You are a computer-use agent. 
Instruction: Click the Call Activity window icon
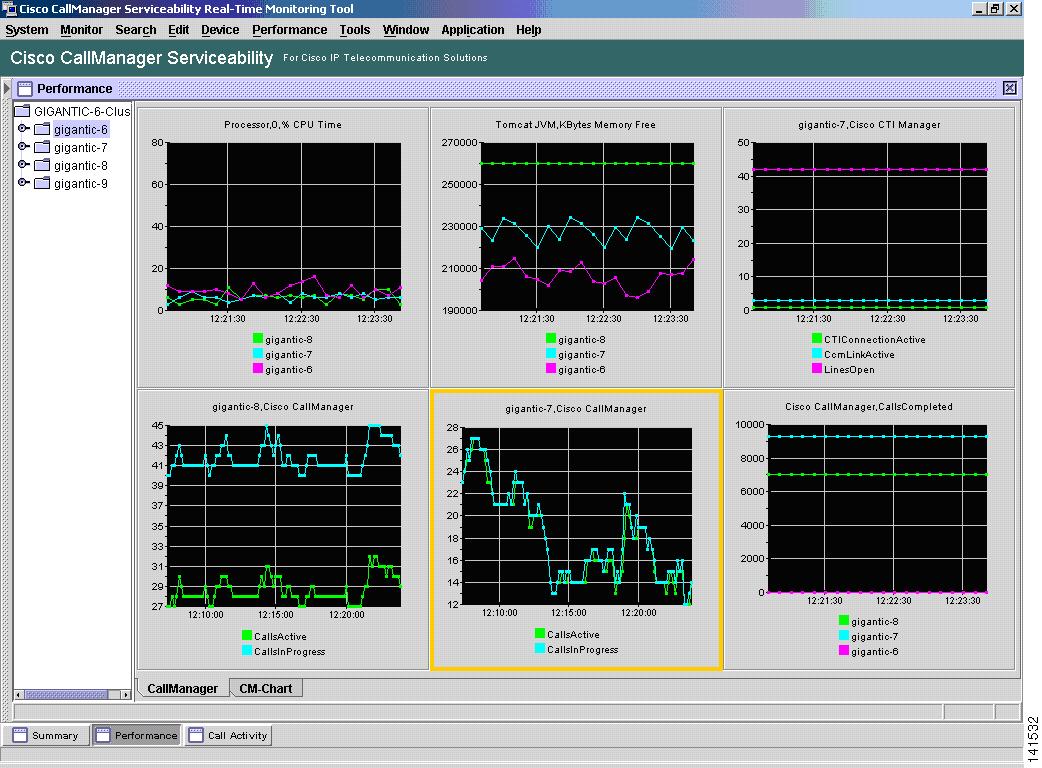point(195,735)
